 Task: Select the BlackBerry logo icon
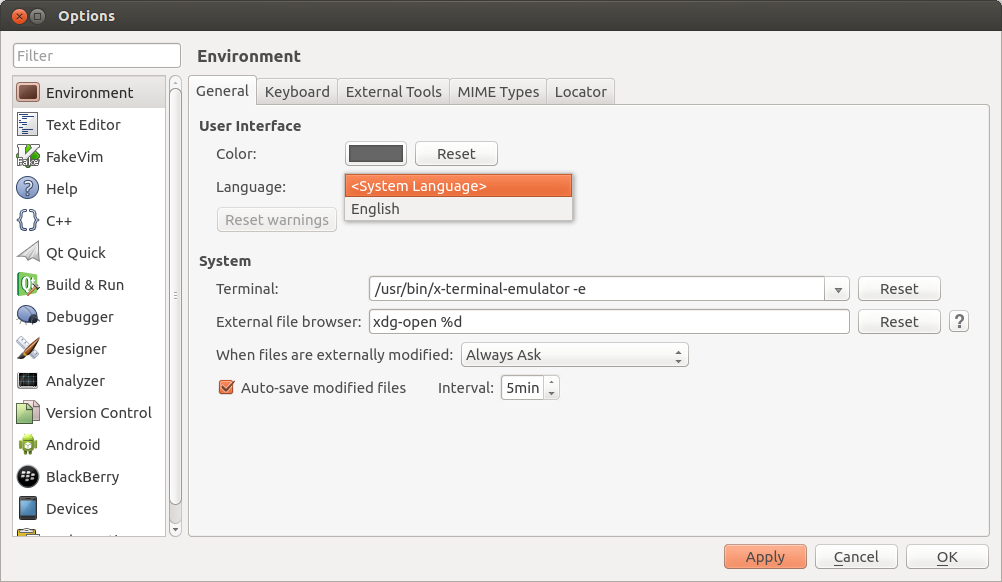(28, 477)
